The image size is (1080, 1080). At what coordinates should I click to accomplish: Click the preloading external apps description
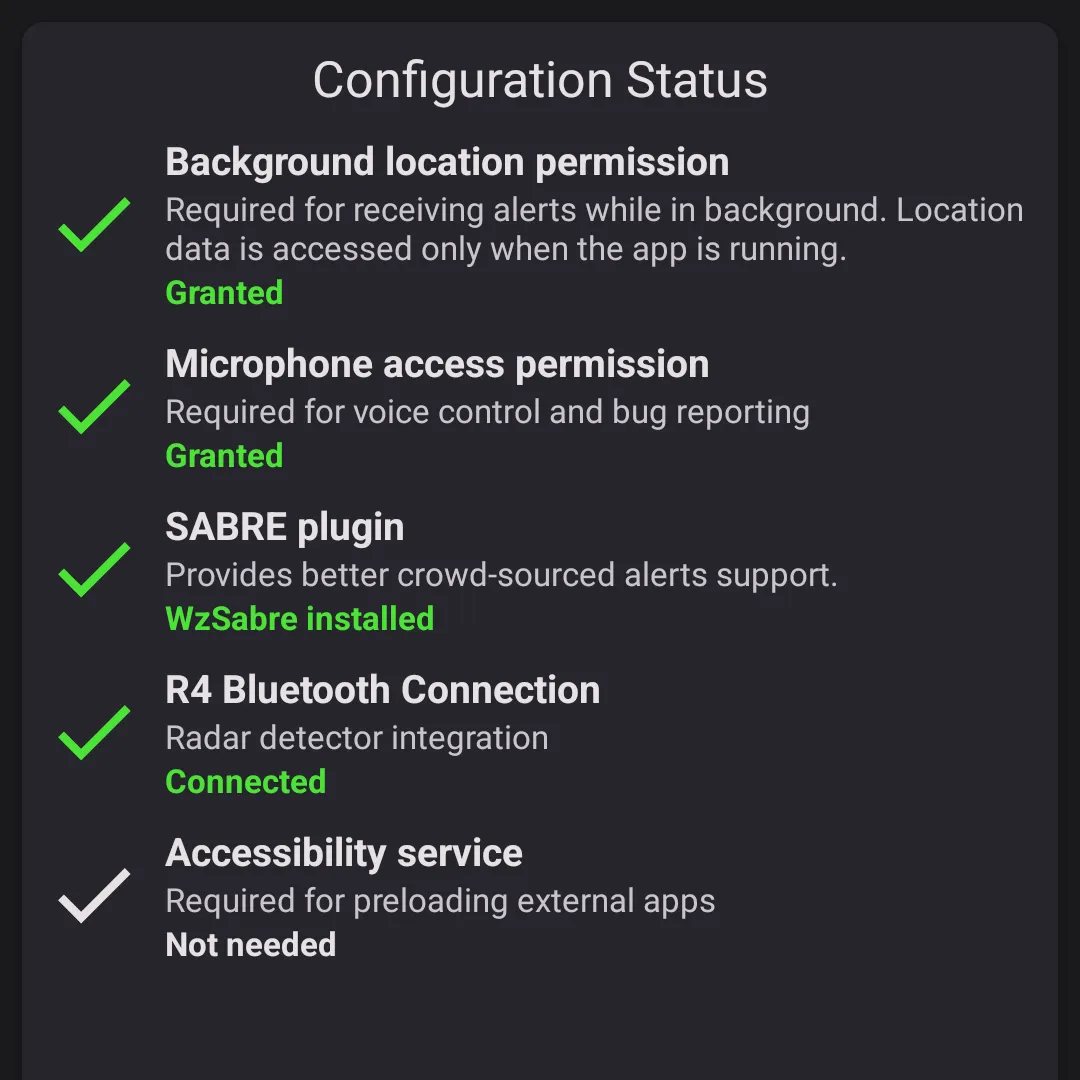point(440,901)
